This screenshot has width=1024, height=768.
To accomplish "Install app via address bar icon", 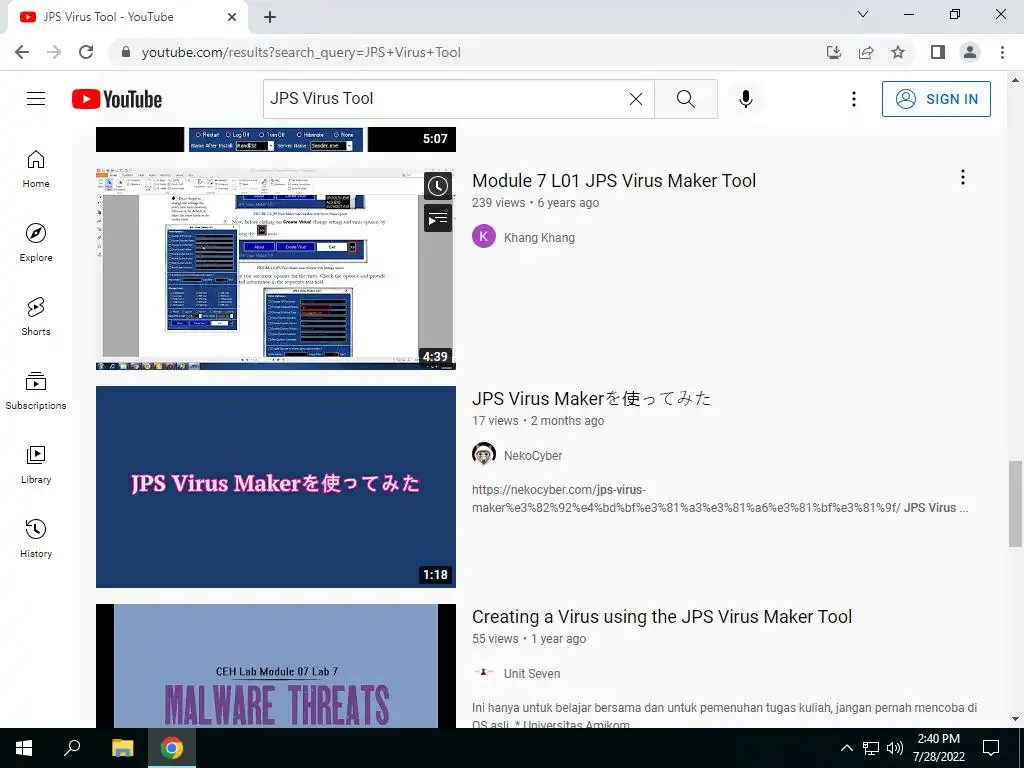I will (834, 52).
